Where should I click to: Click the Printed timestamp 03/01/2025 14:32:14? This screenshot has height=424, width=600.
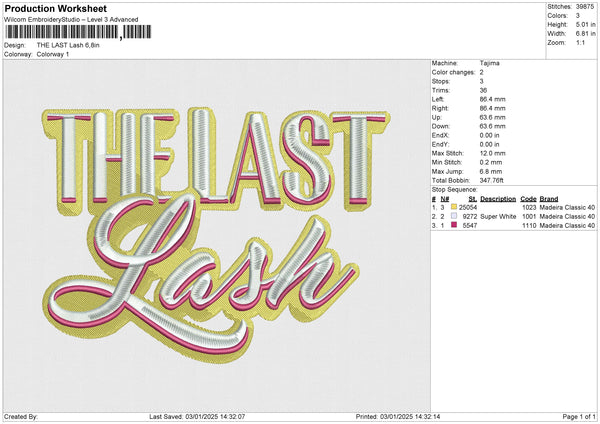click(x=410, y=417)
